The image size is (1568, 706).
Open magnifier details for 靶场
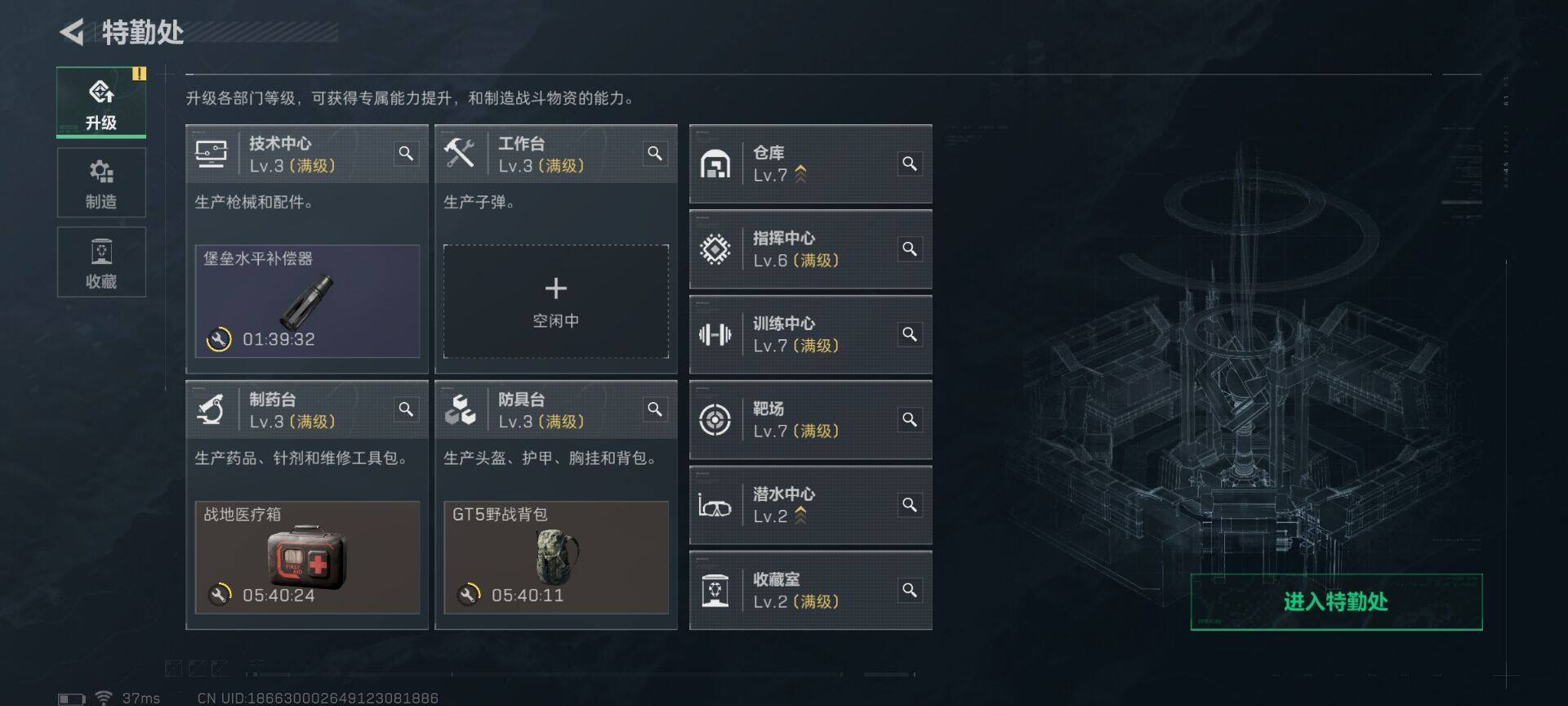pos(909,419)
